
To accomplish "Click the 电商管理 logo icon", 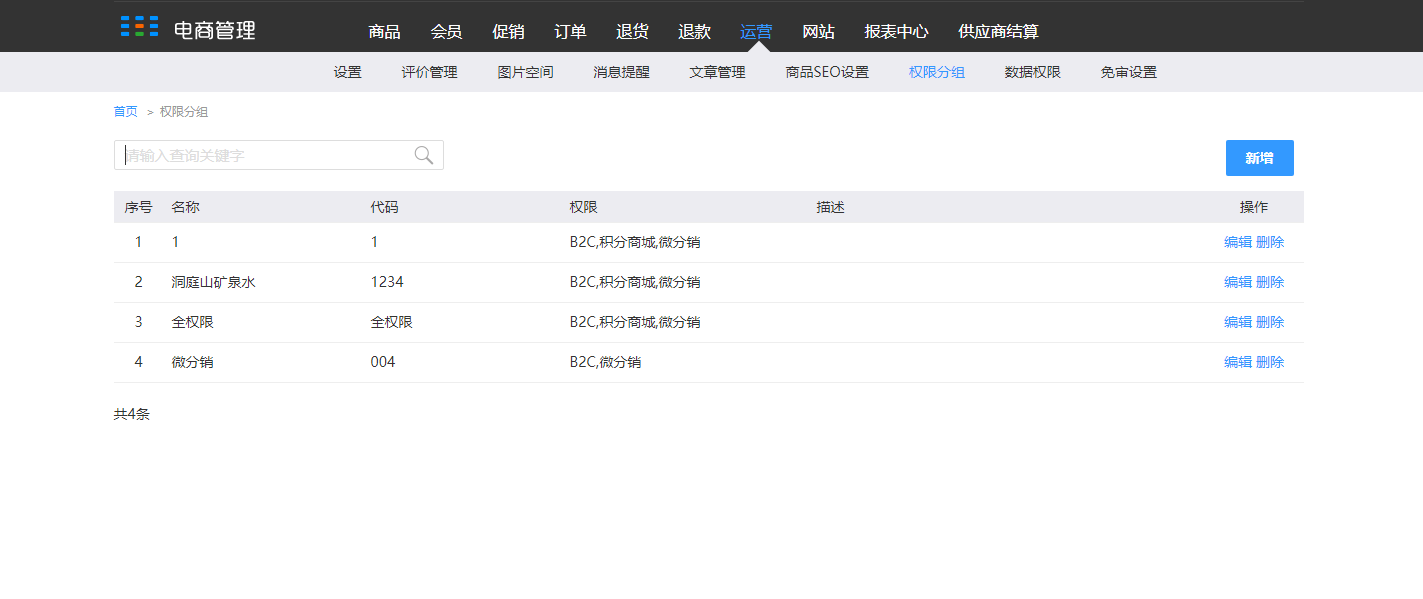I will pyautogui.click(x=139, y=27).
